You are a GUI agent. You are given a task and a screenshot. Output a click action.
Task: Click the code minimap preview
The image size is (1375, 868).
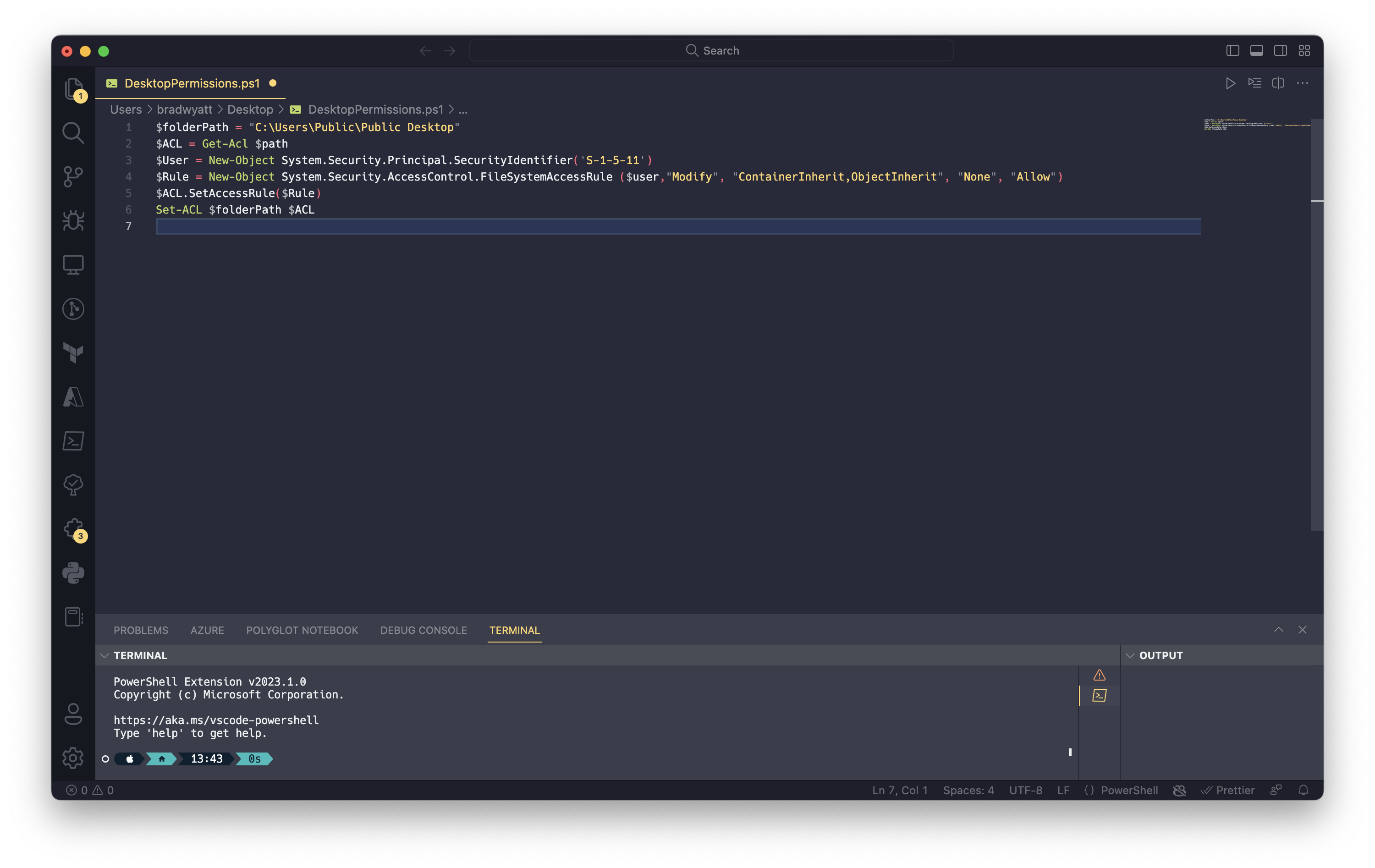[1256, 125]
